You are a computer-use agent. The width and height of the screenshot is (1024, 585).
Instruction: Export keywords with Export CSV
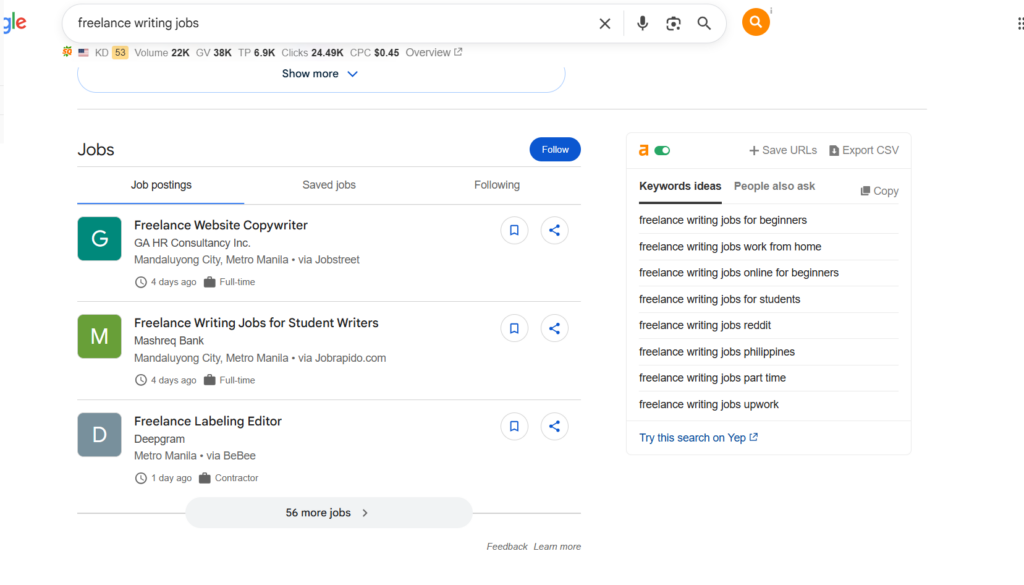[x=864, y=151]
